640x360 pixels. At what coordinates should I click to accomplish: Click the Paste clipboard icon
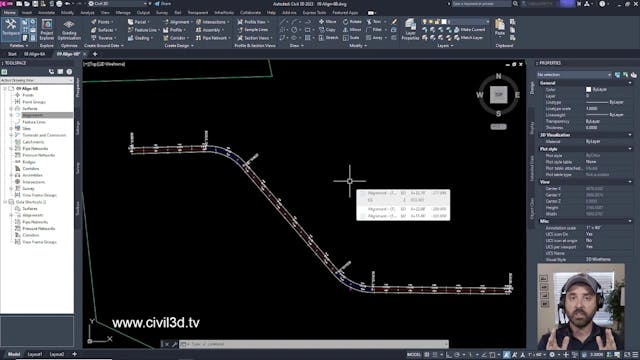(x=500, y=27)
